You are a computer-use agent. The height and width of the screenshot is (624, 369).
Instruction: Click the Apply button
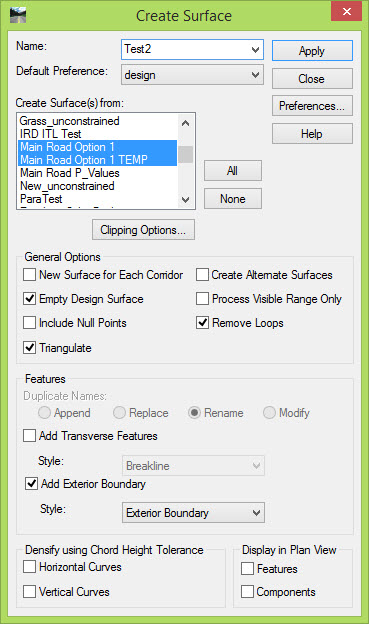[x=312, y=51]
